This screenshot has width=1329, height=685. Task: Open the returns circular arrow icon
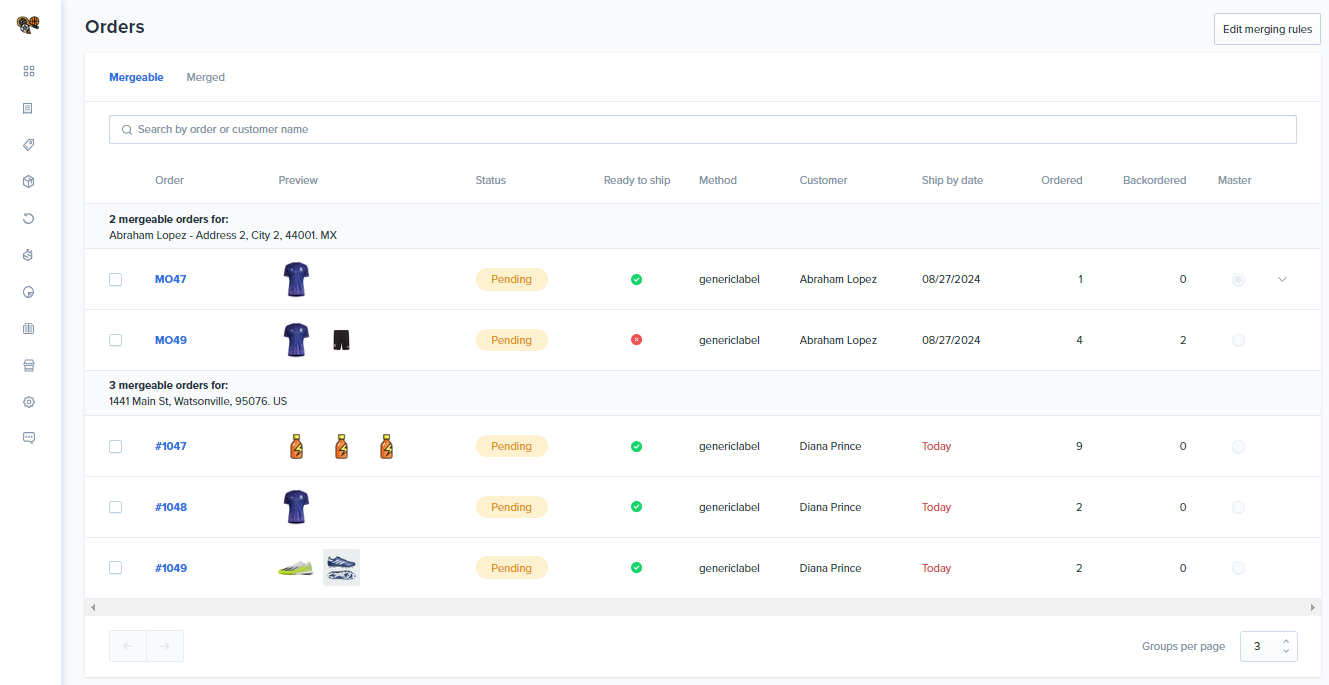pyautogui.click(x=29, y=218)
